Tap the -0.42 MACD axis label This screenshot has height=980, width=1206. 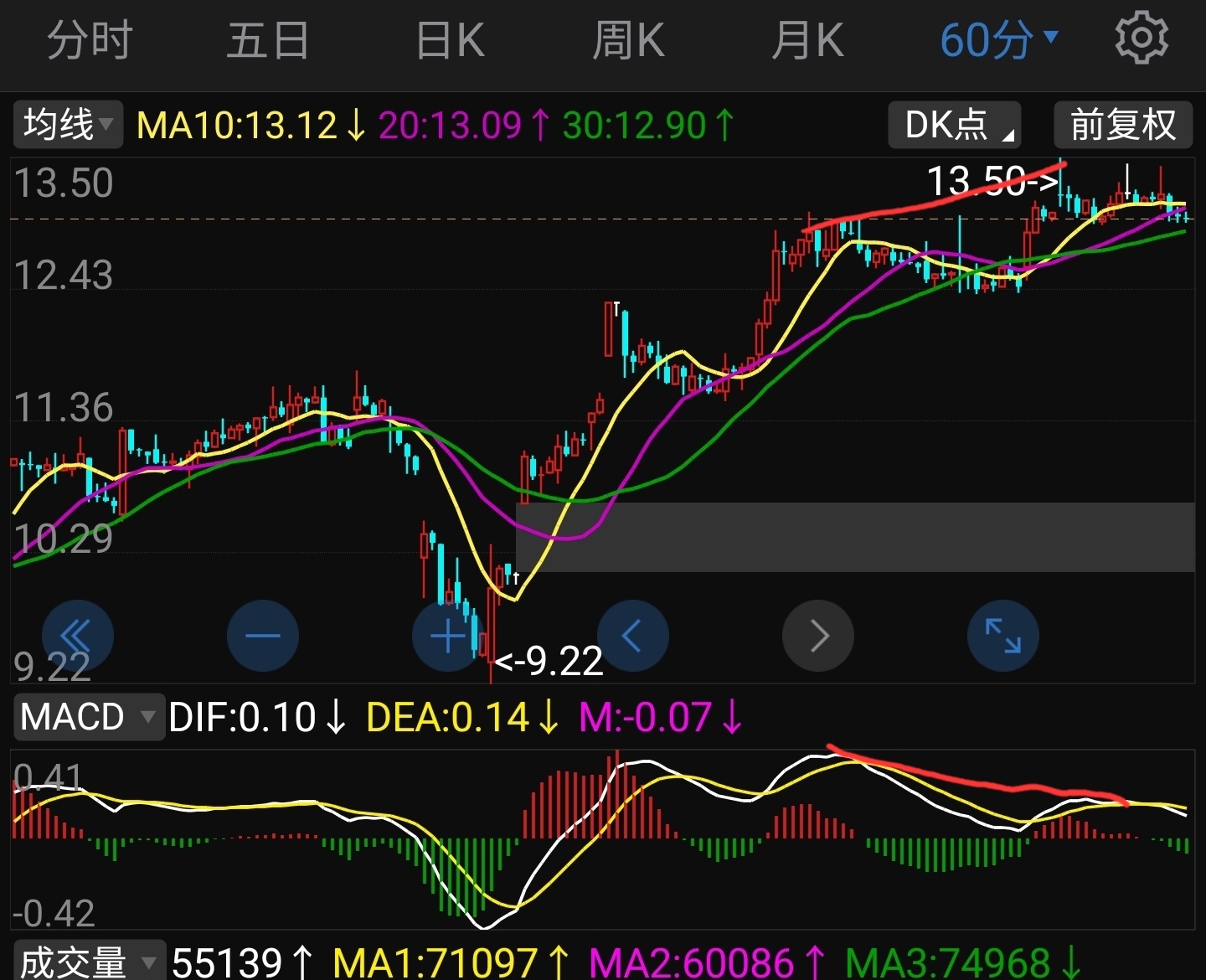54,913
